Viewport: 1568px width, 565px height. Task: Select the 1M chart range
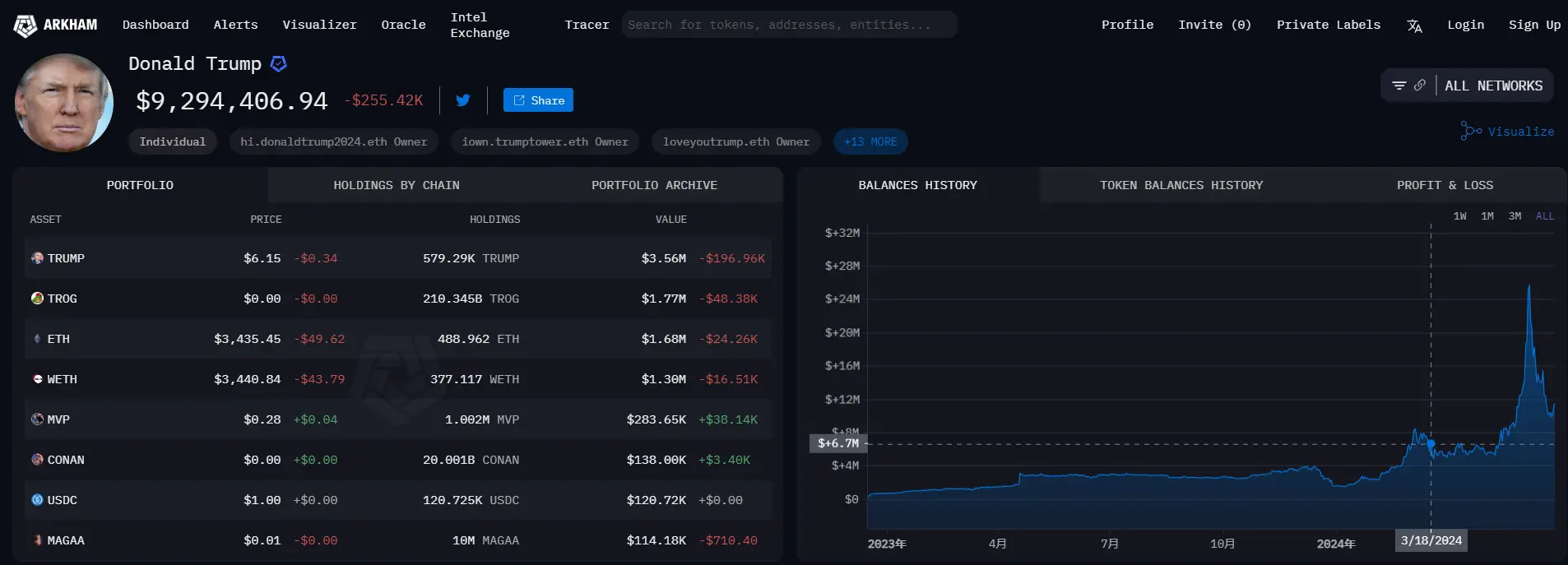pos(1487,216)
